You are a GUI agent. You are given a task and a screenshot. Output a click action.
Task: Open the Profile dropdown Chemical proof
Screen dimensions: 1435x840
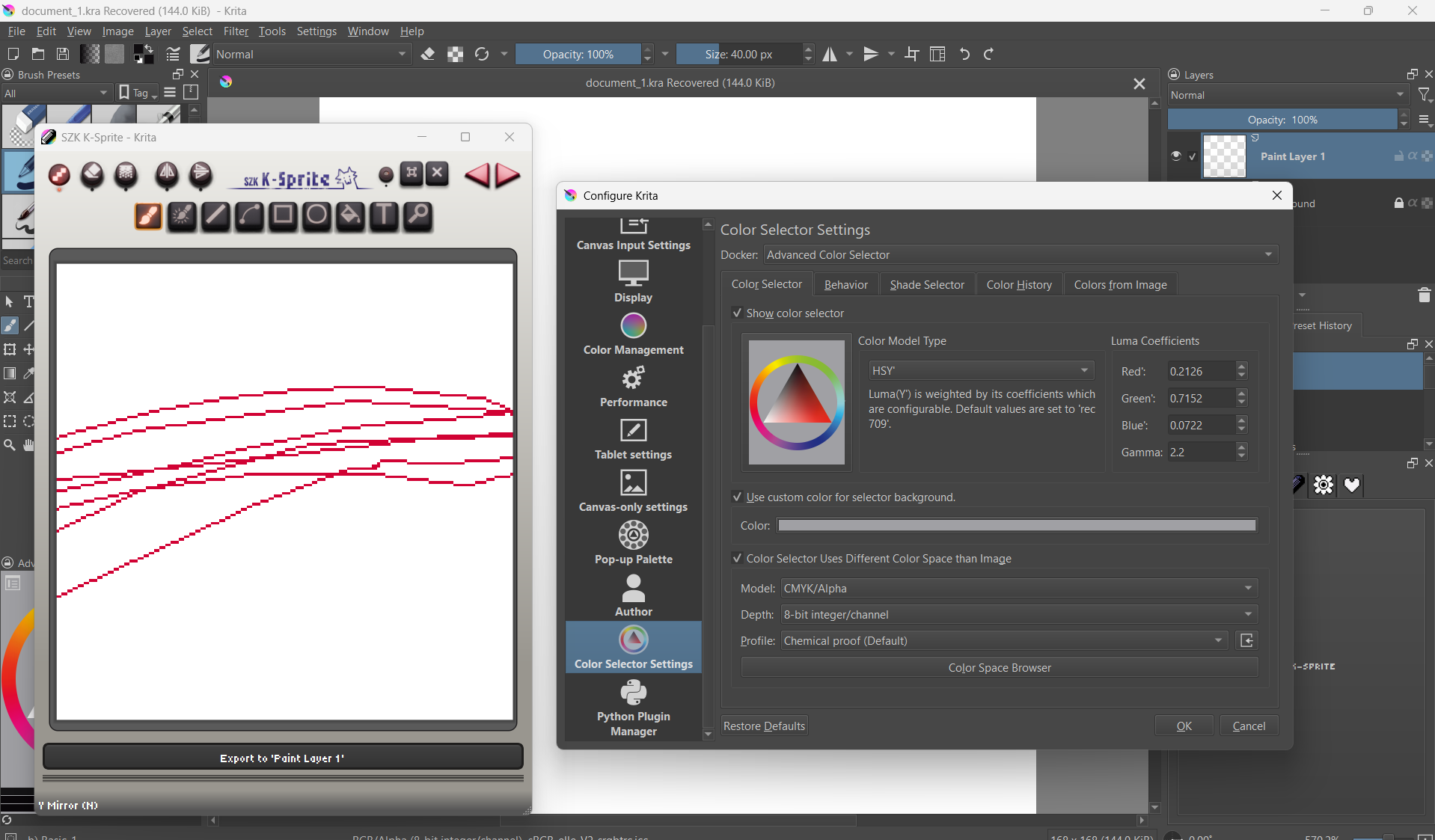[1004, 640]
